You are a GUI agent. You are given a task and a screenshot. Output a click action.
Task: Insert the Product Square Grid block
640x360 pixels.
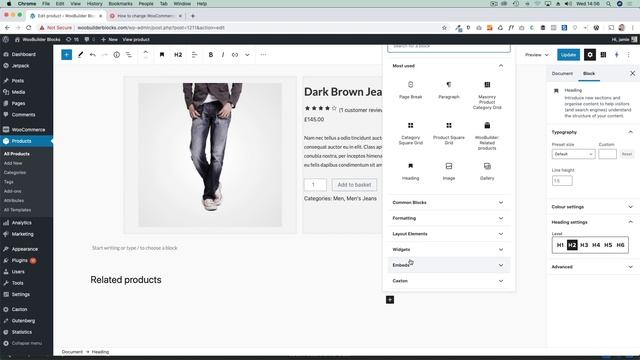pos(449,133)
